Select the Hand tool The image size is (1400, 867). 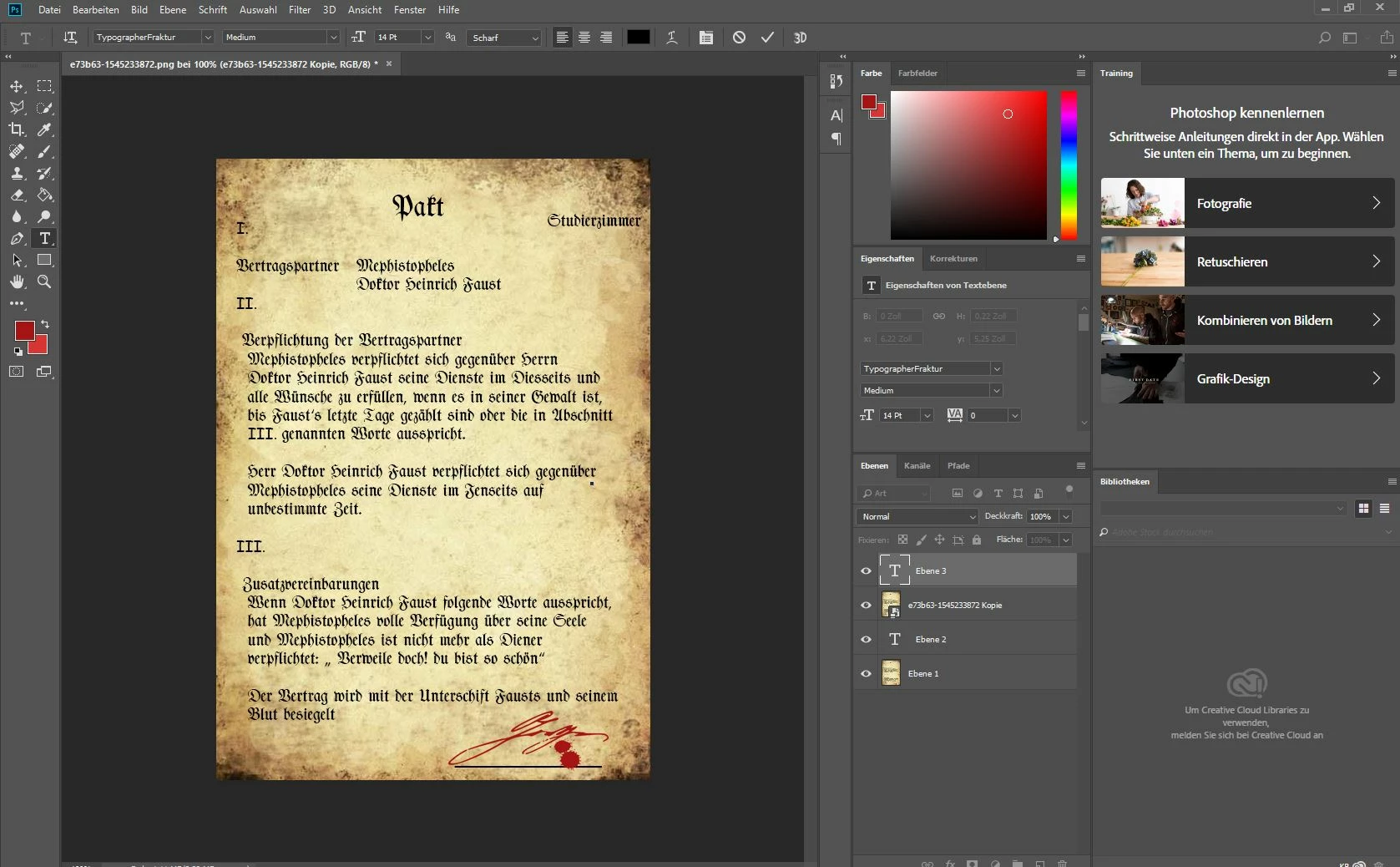tap(17, 281)
